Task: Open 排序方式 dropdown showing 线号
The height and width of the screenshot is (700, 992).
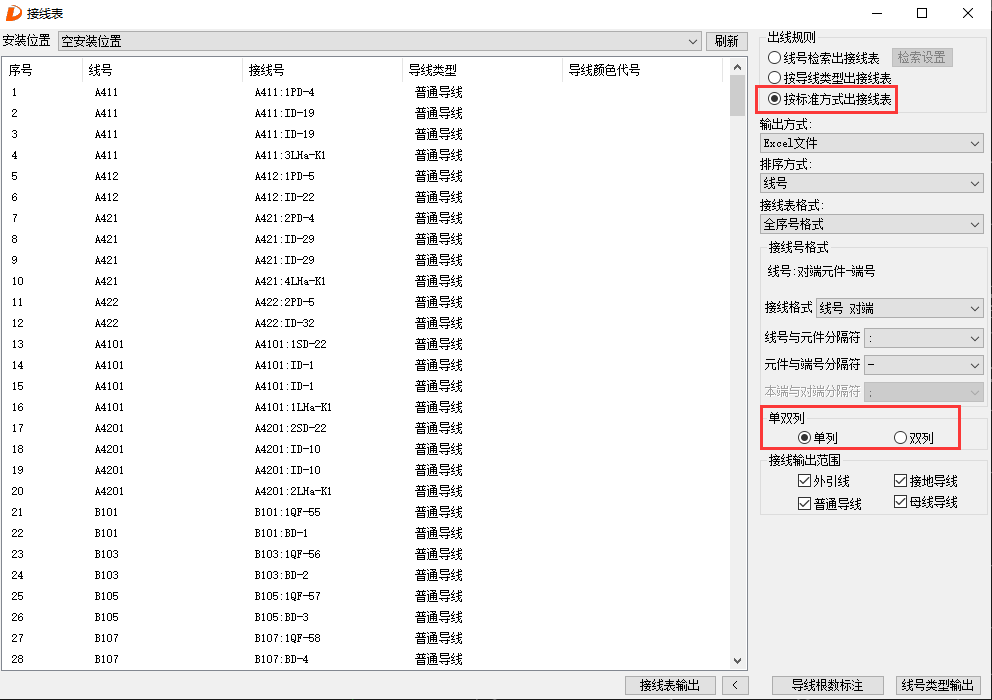Action: (871, 184)
